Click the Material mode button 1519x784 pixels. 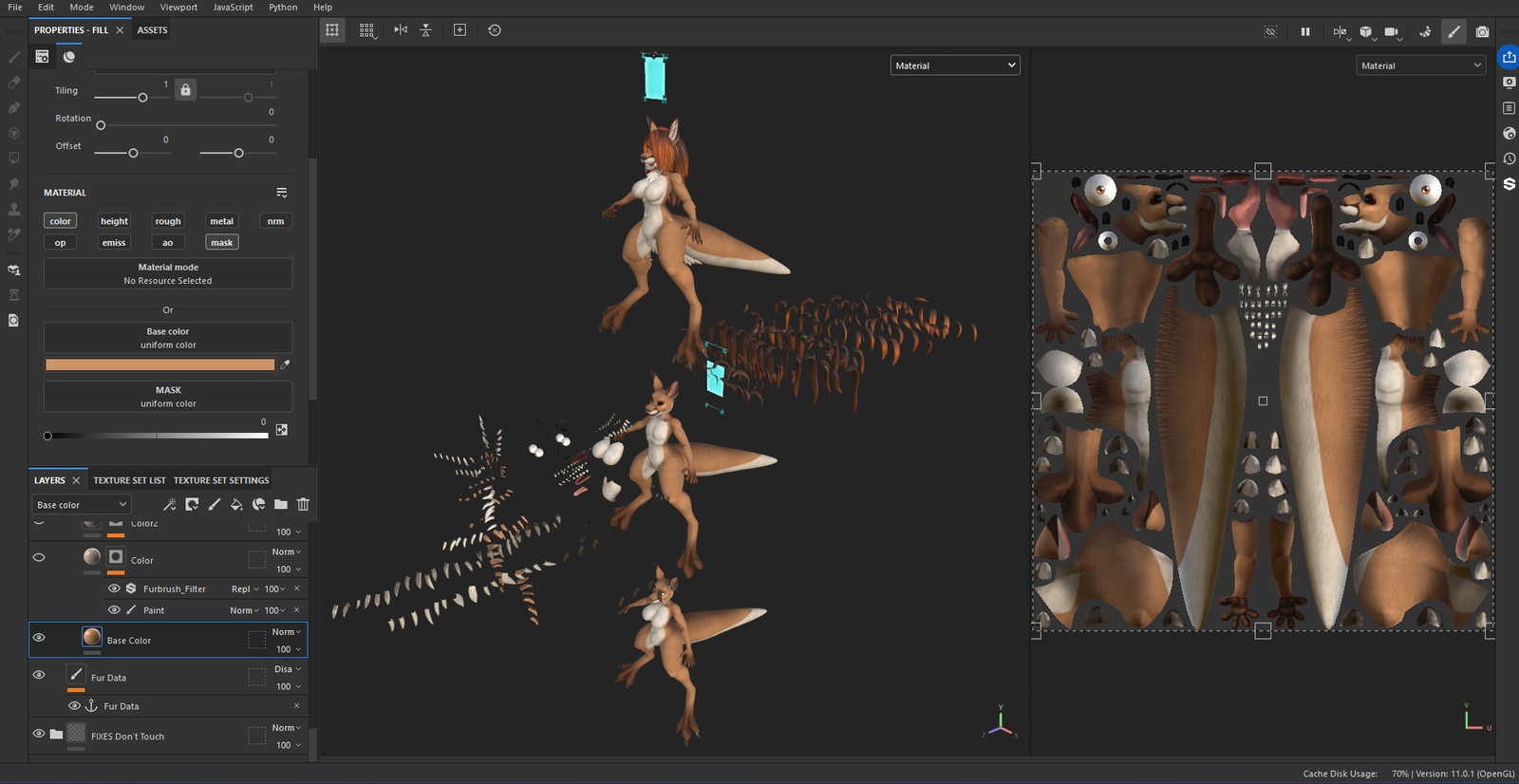(168, 274)
